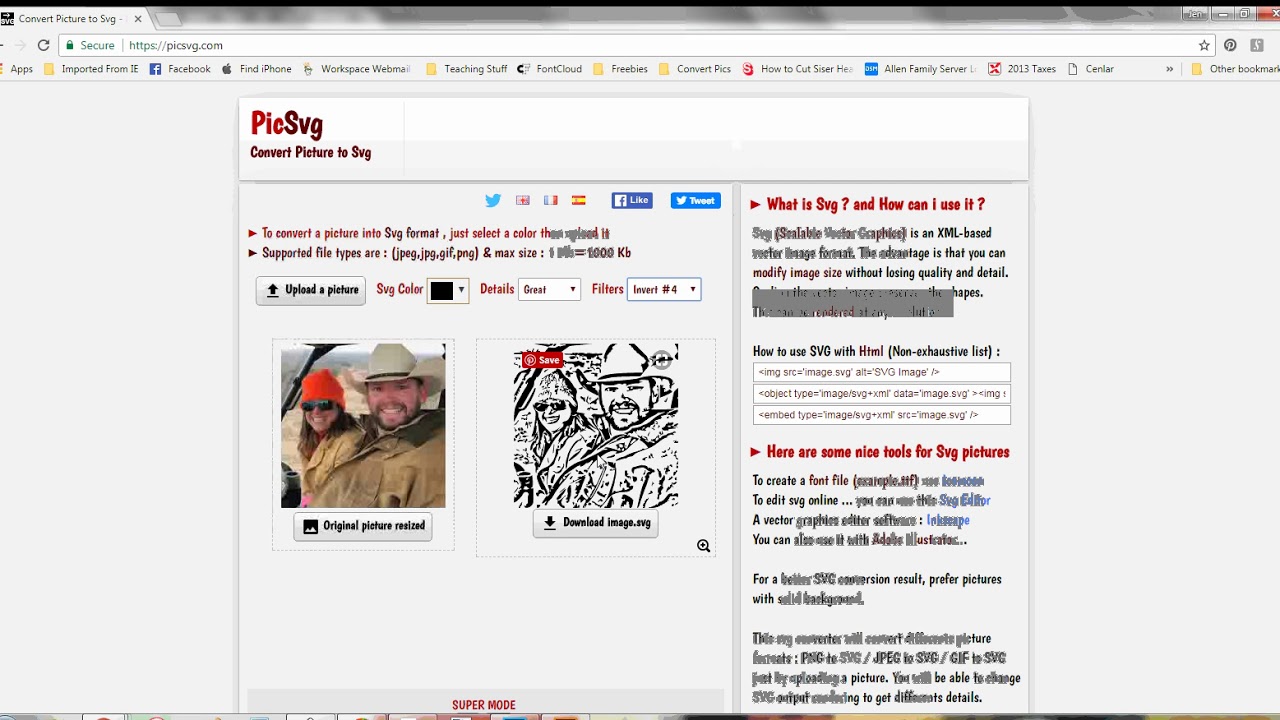
Task: Open How to Cut Siser bookmark
Action: 798,69
